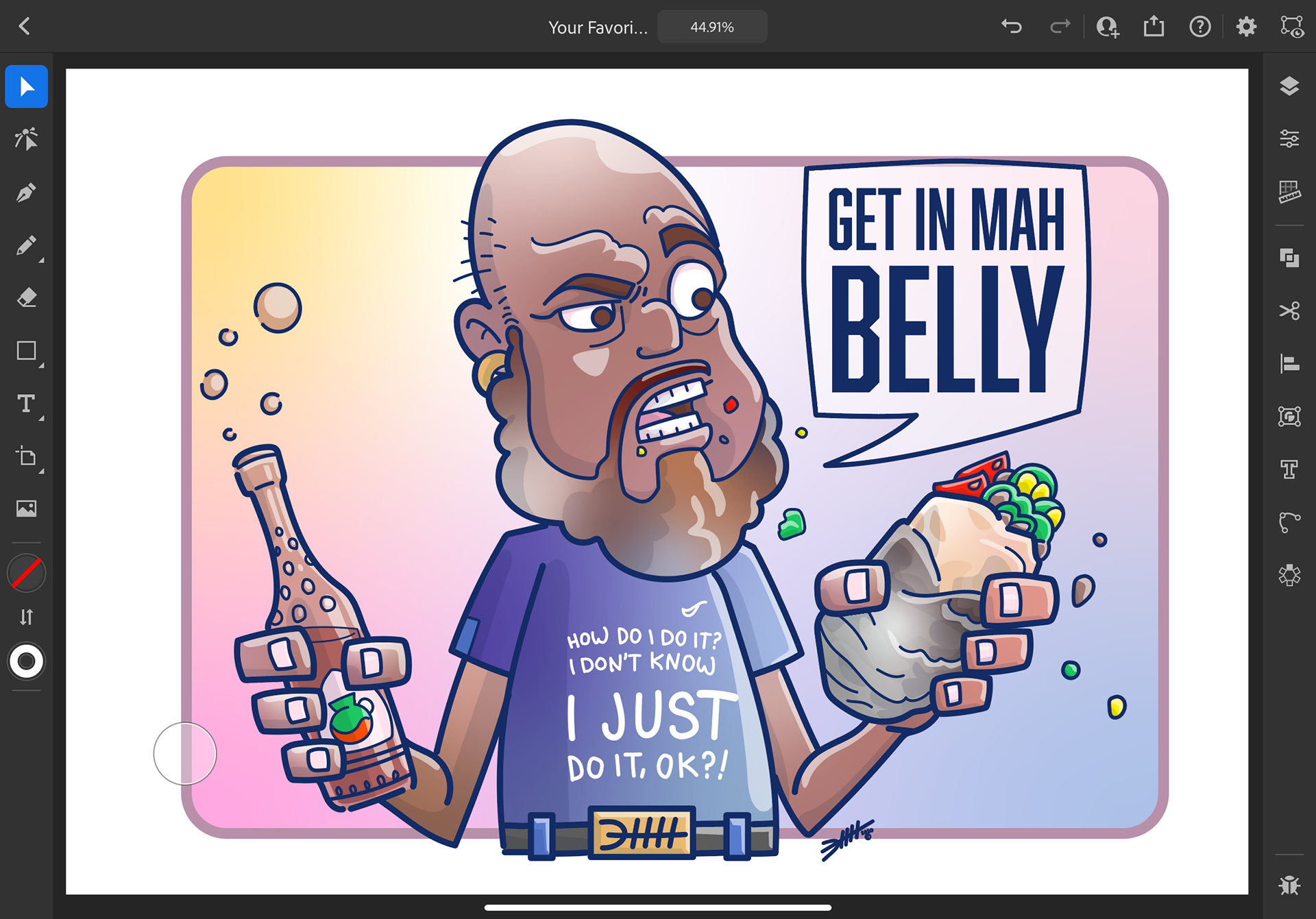Select the Pen tool
Screen dimensions: 1316x919
tap(26, 193)
